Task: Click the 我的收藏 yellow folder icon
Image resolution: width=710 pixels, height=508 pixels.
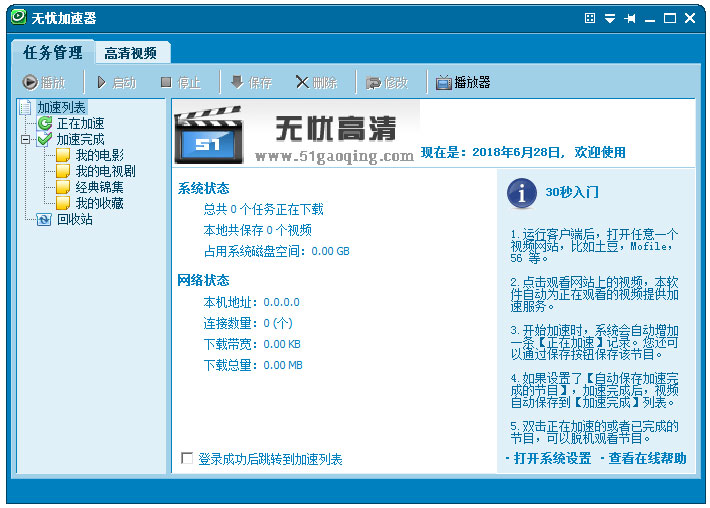Action: point(63,203)
